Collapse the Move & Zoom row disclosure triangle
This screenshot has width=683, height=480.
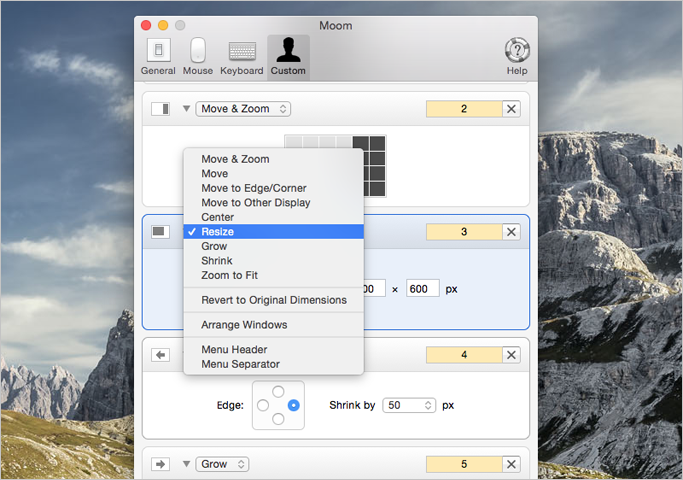point(186,108)
